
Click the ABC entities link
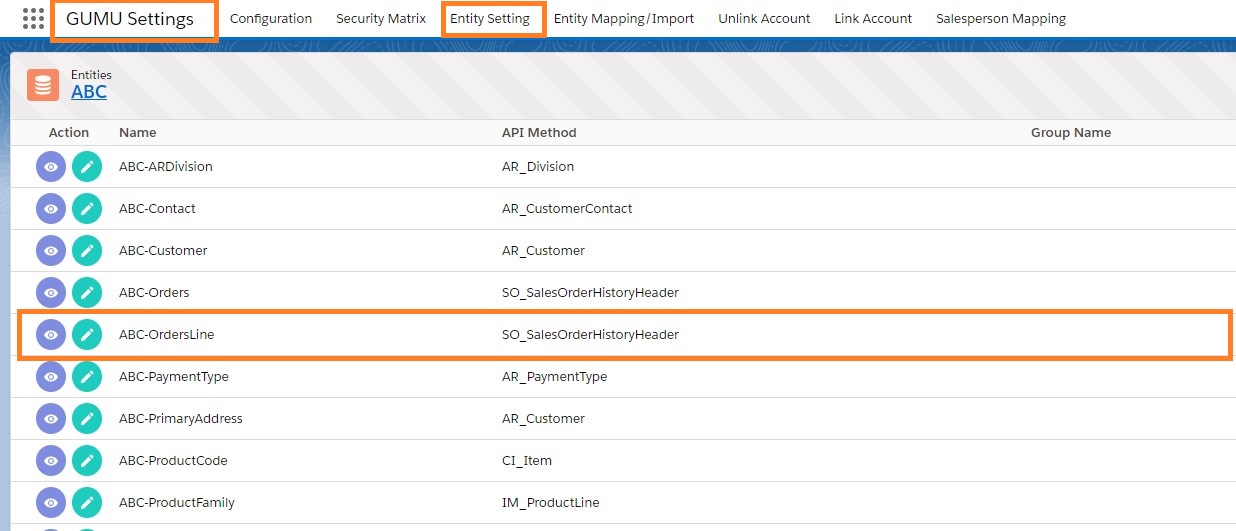coord(89,92)
